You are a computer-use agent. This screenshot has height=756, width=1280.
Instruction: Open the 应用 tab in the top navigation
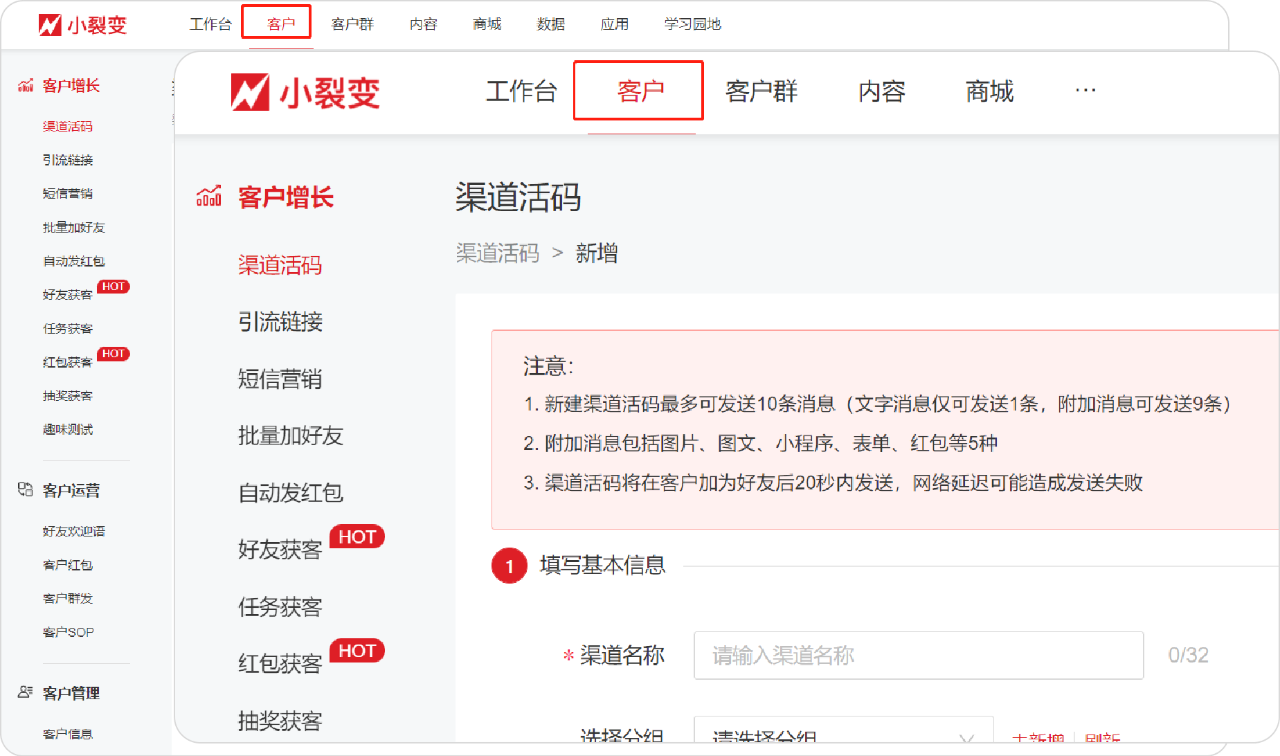coord(614,24)
